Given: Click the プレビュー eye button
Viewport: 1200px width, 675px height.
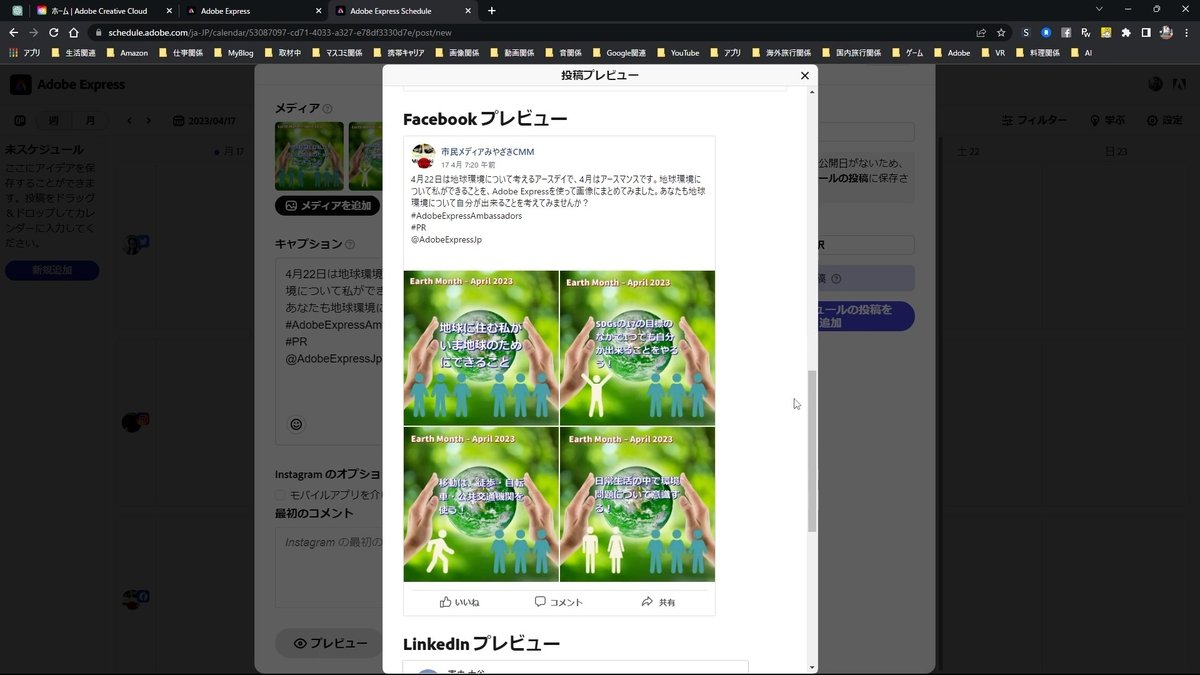Looking at the screenshot, I should click(329, 643).
